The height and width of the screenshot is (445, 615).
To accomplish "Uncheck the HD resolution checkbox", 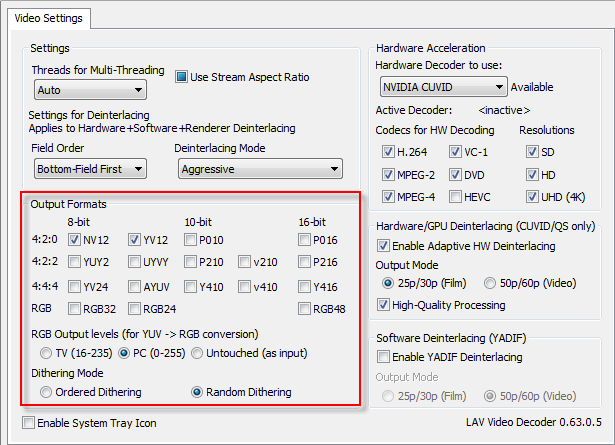I will 532,174.
